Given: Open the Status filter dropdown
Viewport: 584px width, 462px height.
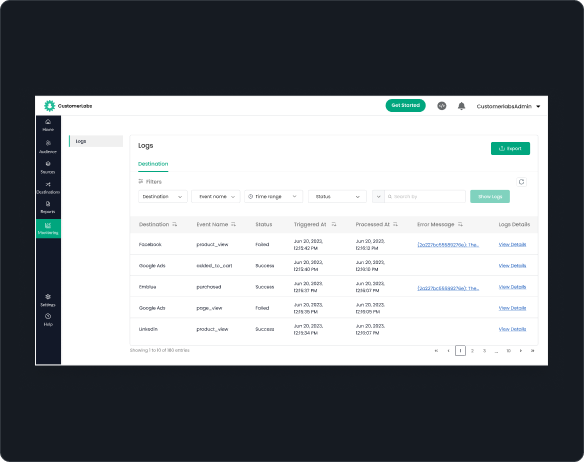Looking at the screenshot, I should click(x=337, y=196).
